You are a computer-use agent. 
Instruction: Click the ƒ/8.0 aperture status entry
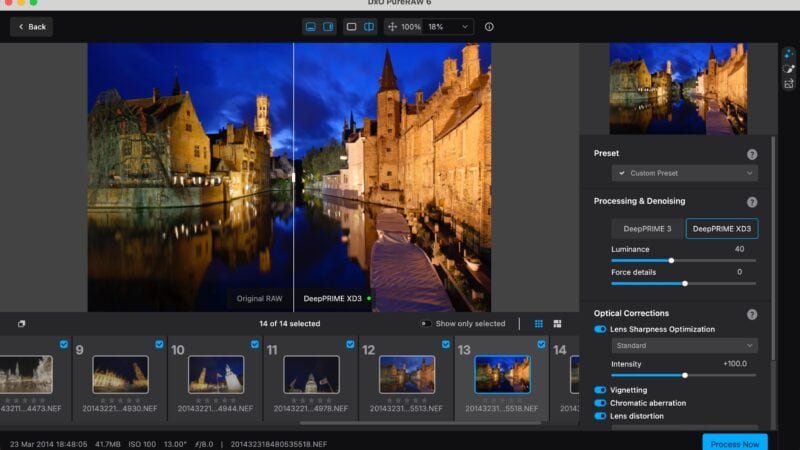(204, 444)
